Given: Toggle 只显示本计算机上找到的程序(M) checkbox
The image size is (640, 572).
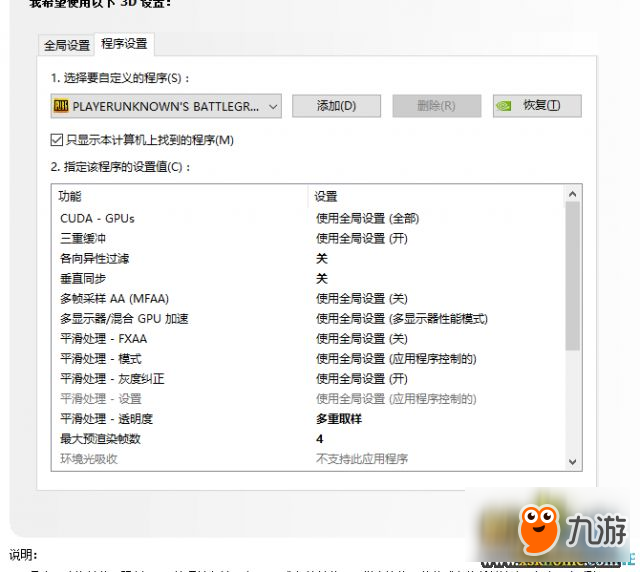Looking at the screenshot, I should [57, 140].
